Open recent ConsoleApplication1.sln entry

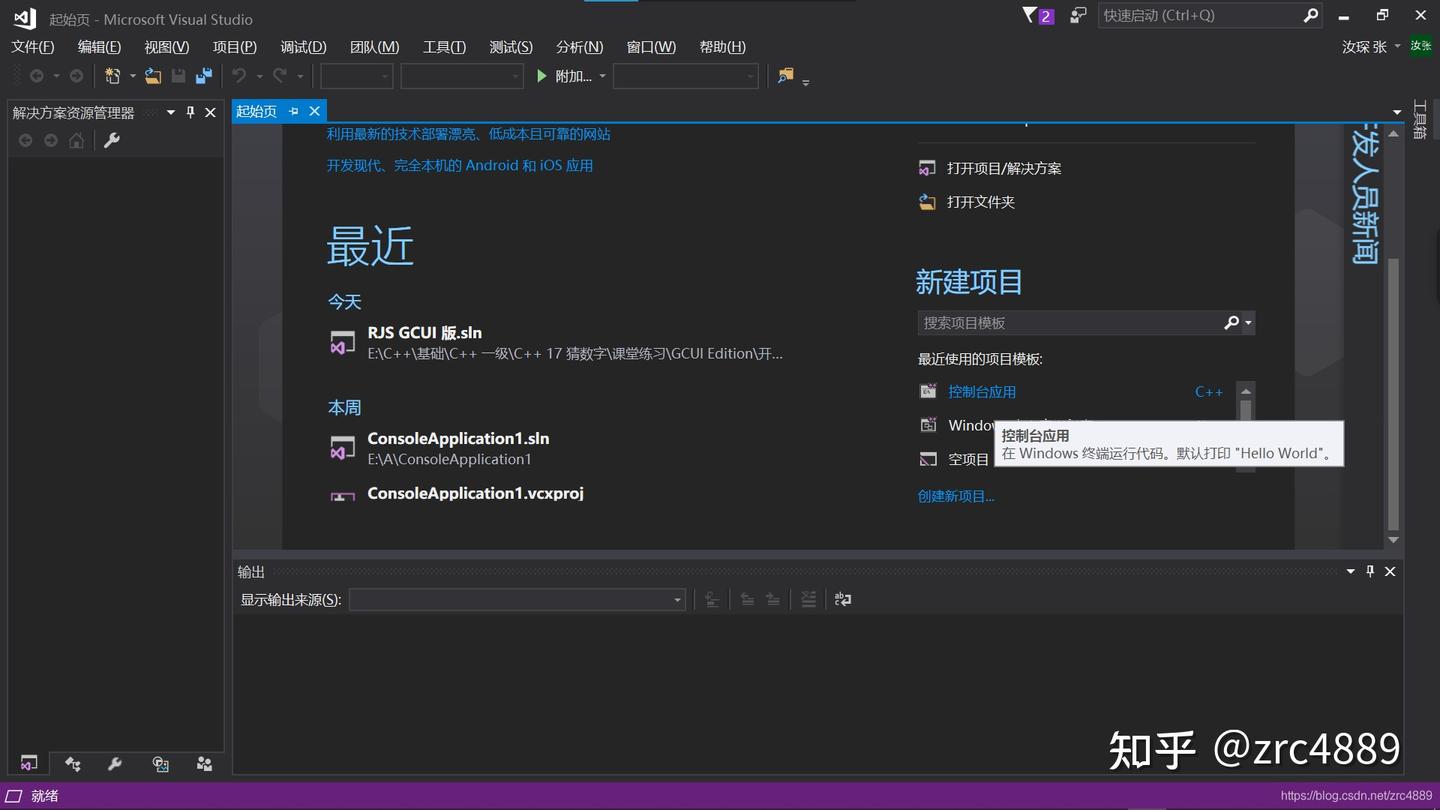[x=457, y=448]
